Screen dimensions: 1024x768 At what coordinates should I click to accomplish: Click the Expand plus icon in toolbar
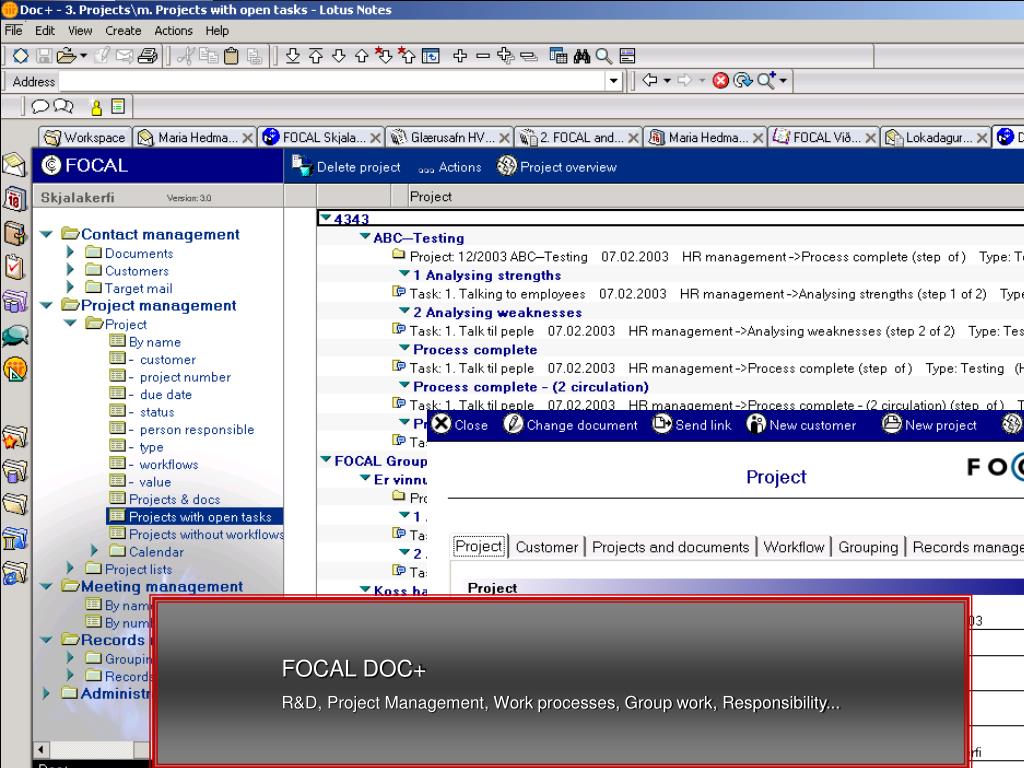coord(460,56)
